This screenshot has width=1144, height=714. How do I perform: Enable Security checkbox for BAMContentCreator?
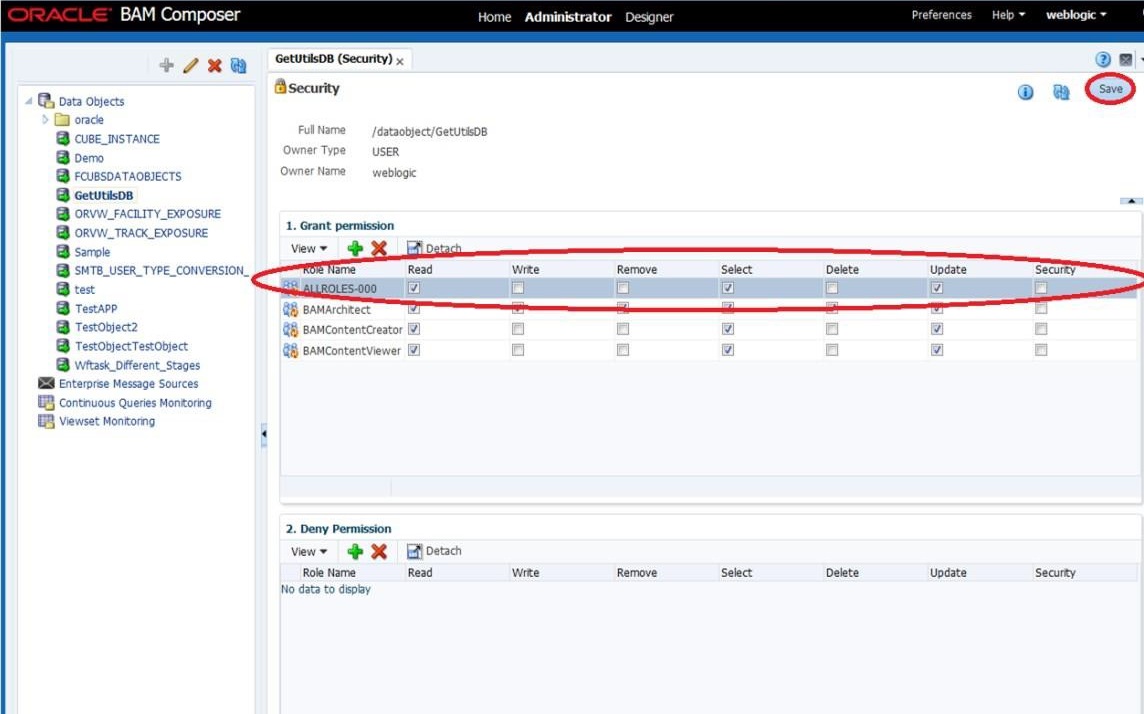[1041, 329]
